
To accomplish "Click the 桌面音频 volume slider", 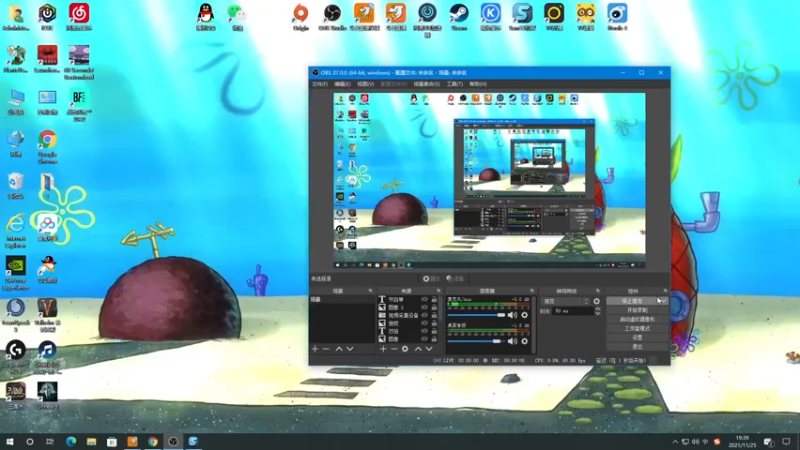I will point(476,341).
